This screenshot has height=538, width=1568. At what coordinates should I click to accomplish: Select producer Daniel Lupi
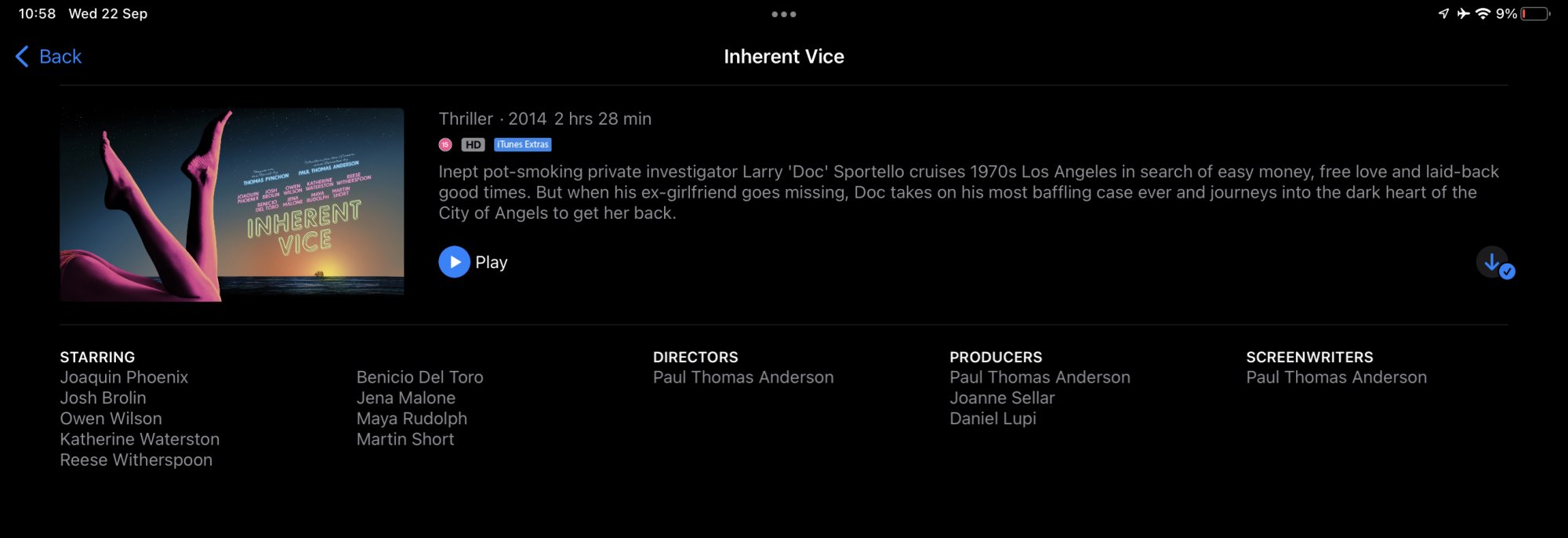click(993, 419)
